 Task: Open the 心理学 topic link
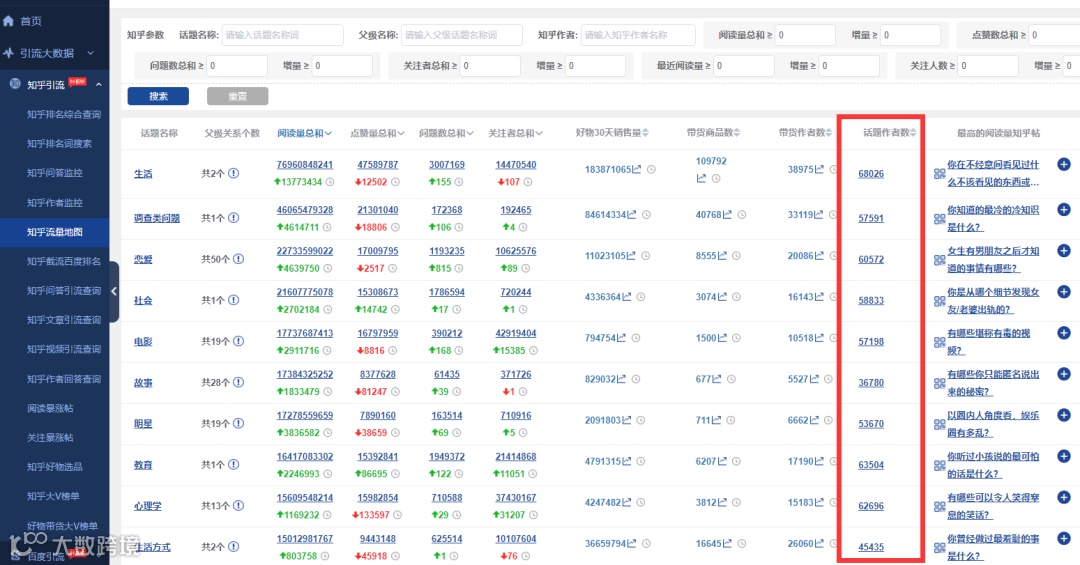147,506
